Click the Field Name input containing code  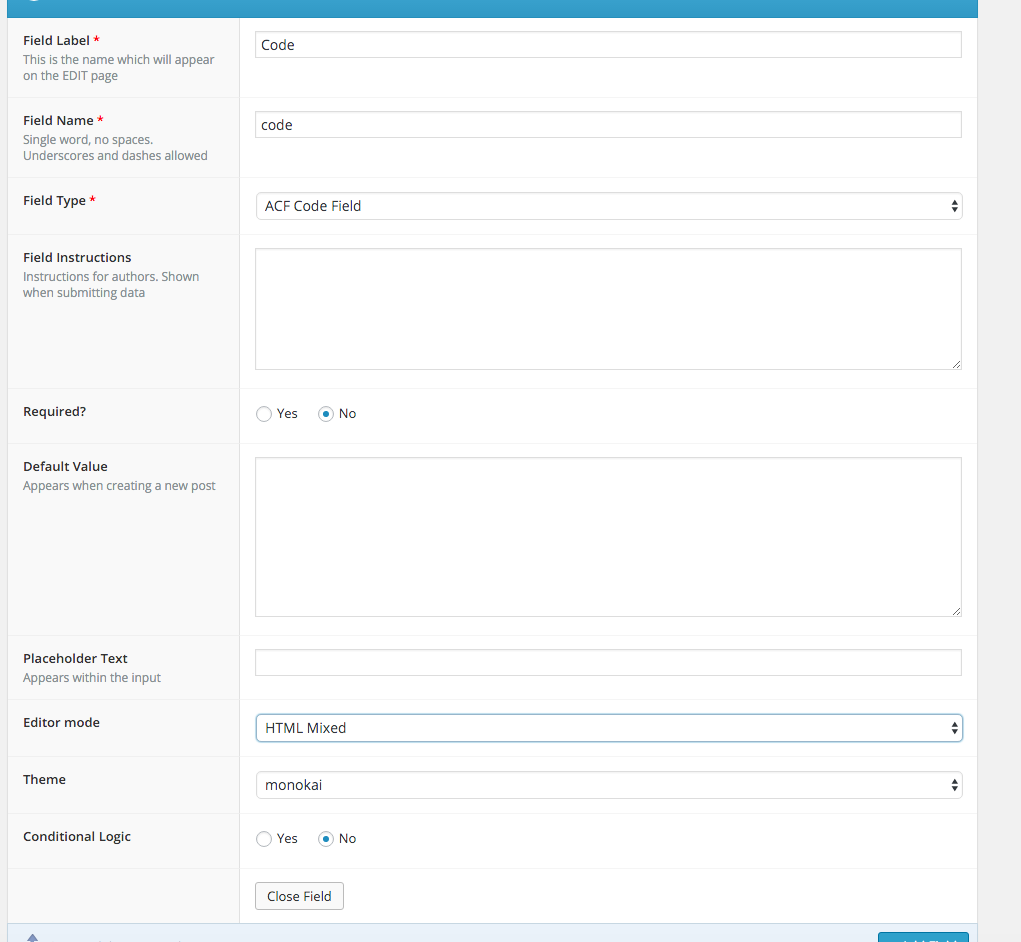pyautogui.click(x=608, y=125)
